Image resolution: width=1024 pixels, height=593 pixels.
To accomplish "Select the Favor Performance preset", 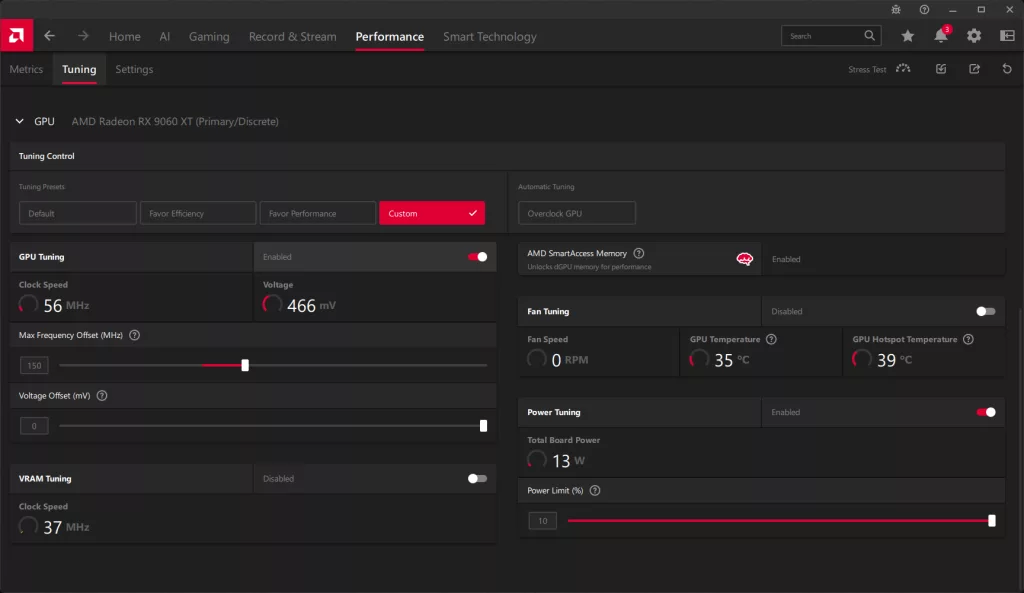I will click(x=318, y=214).
